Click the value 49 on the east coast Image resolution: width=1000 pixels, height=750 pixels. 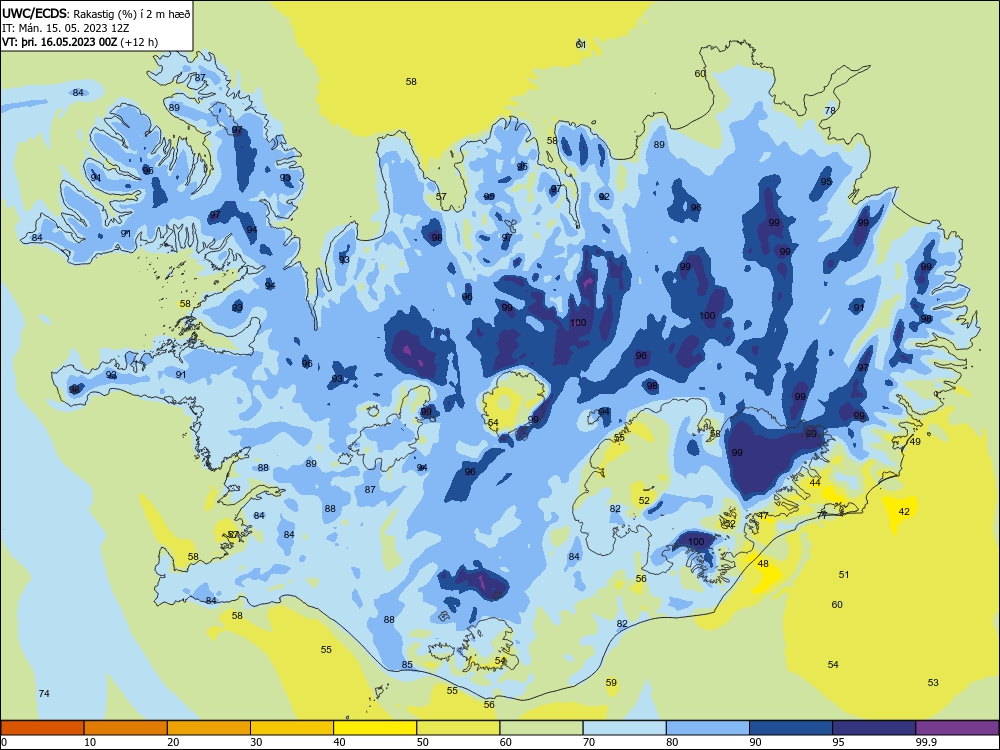click(x=915, y=441)
